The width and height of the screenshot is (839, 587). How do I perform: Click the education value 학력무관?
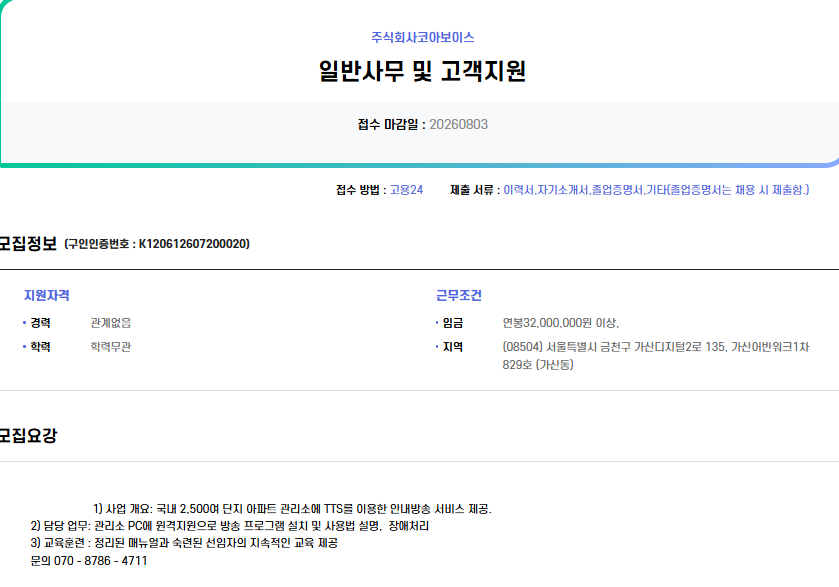coord(111,347)
